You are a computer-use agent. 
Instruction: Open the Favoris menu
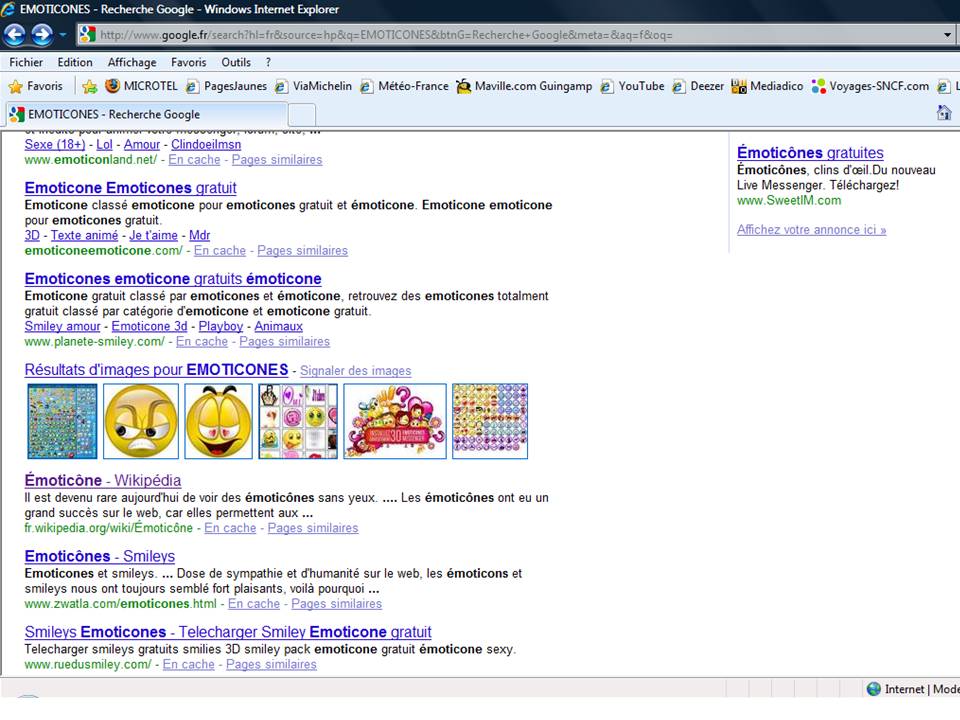point(189,62)
